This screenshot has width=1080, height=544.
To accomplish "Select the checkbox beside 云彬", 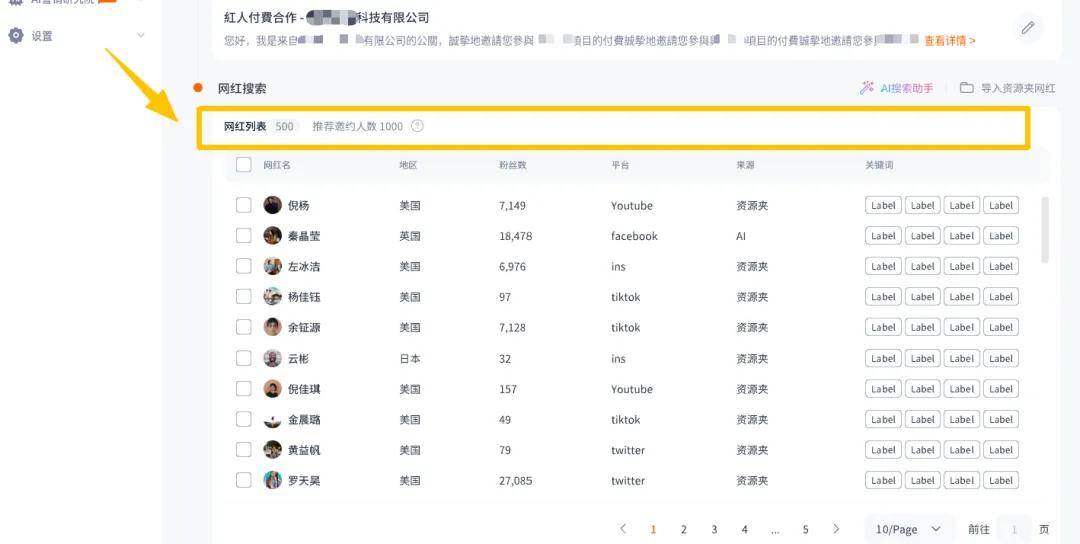I will (x=244, y=358).
